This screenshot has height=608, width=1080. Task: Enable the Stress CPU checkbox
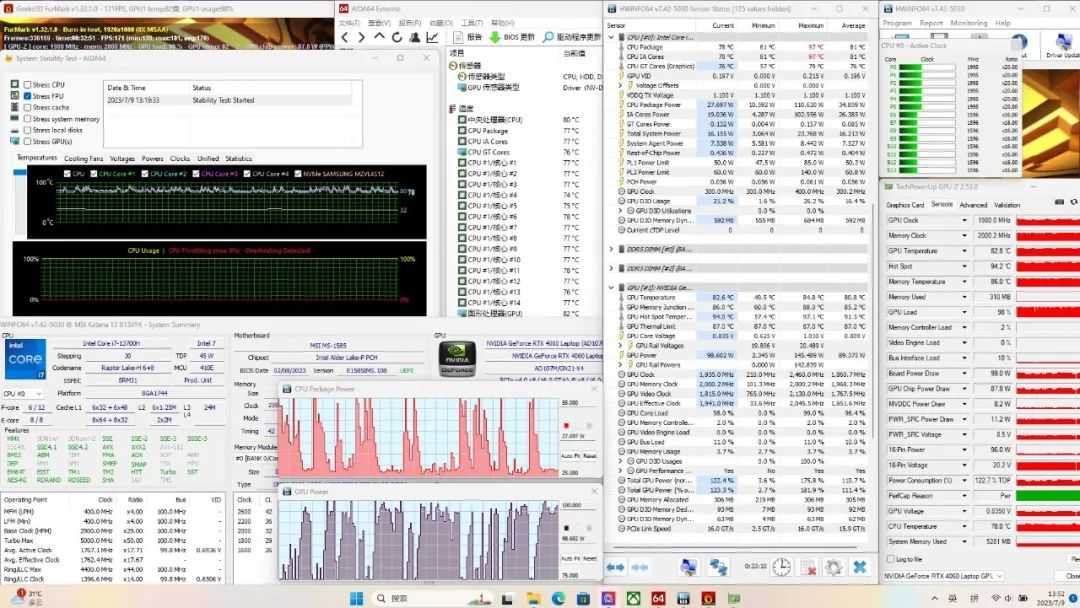click(x=27, y=85)
